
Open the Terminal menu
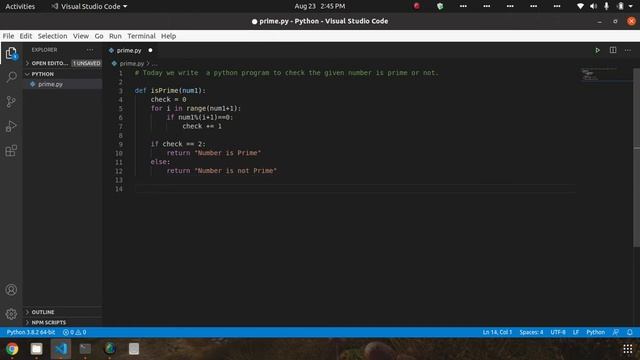coord(141,36)
